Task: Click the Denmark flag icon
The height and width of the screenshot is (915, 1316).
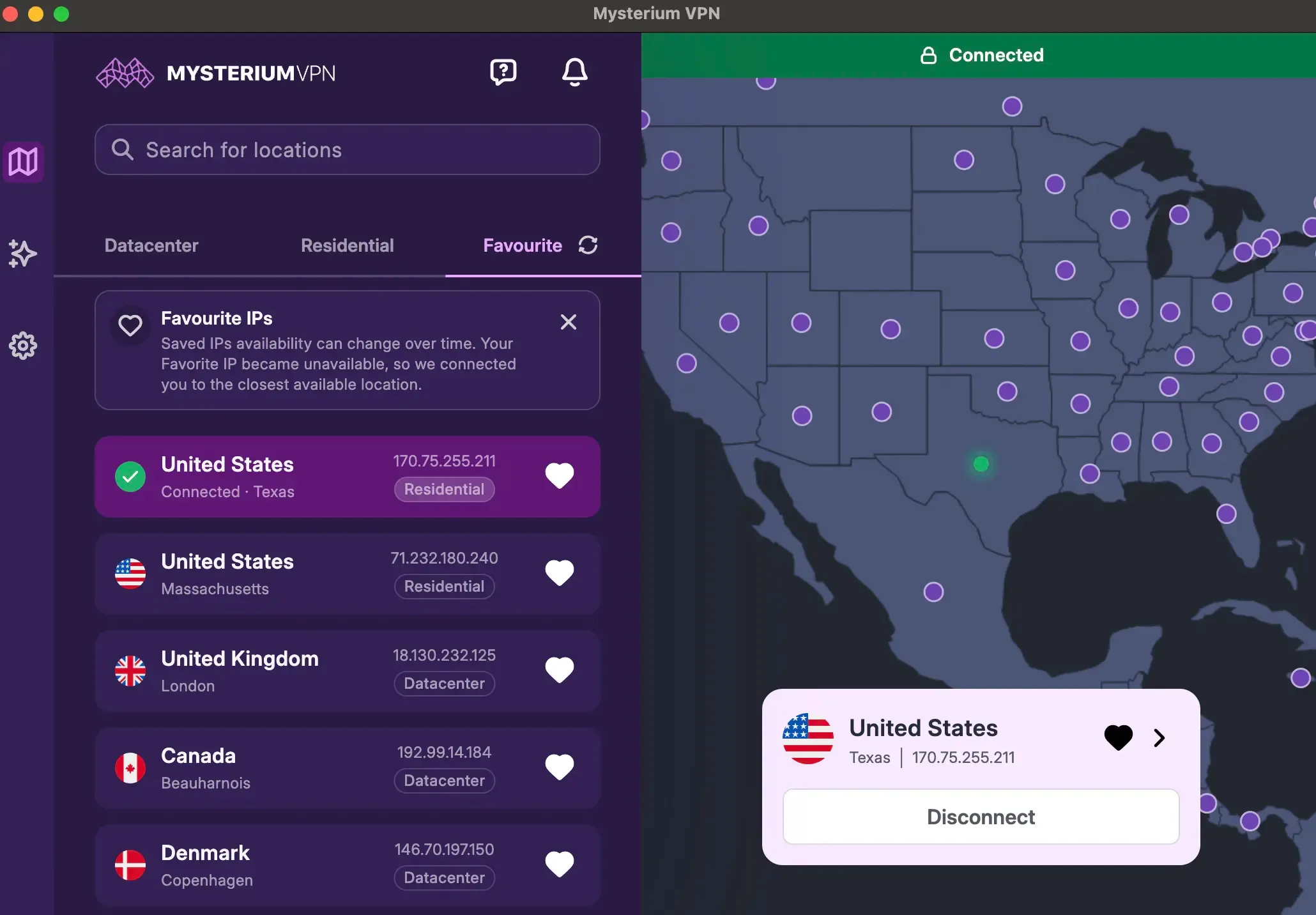Action: click(130, 865)
